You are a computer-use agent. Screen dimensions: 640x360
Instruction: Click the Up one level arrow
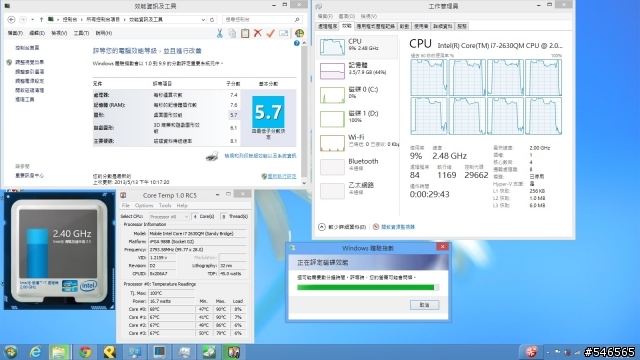click(x=41, y=20)
